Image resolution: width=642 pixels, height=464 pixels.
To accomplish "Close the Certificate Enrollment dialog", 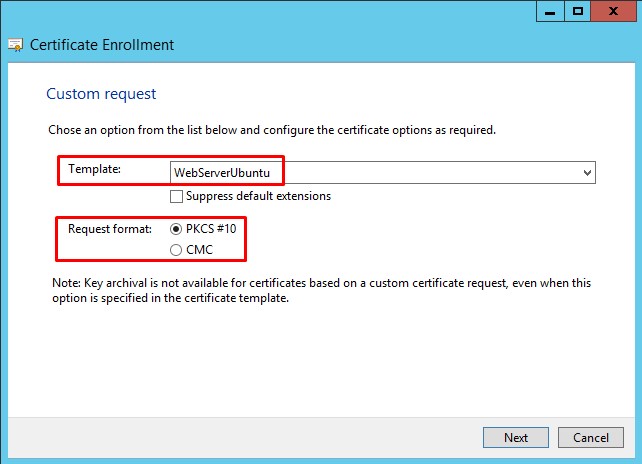I will pyautogui.click(x=613, y=11).
